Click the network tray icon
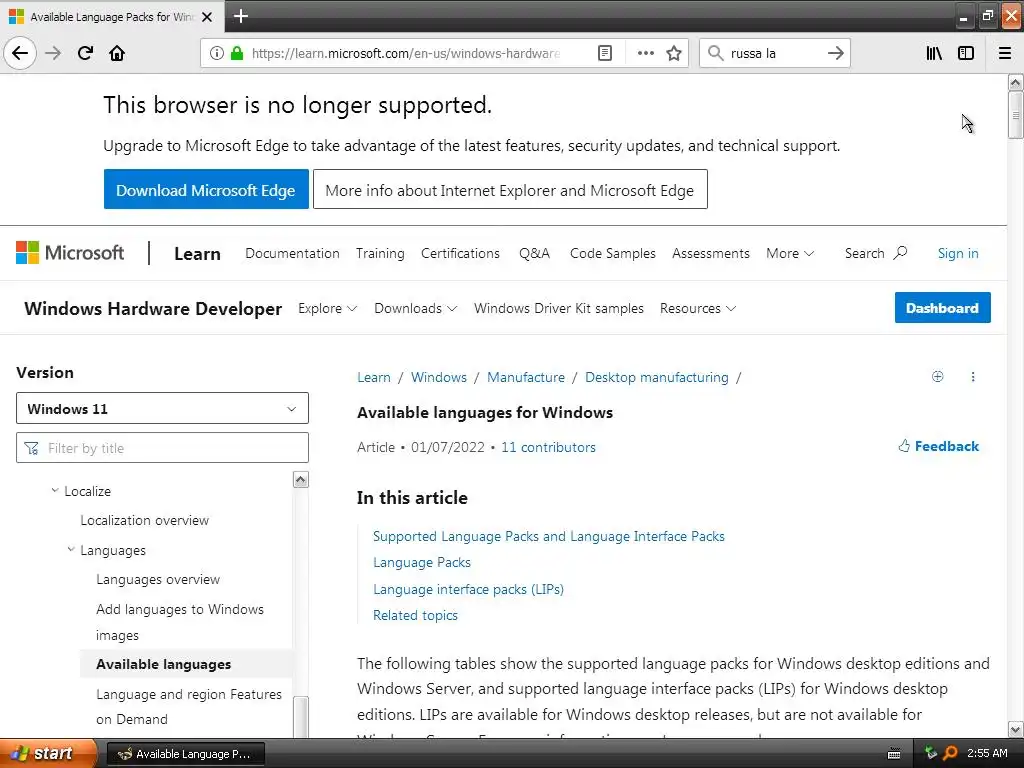The height and width of the screenshot is (768, 1024). [931, 753]
